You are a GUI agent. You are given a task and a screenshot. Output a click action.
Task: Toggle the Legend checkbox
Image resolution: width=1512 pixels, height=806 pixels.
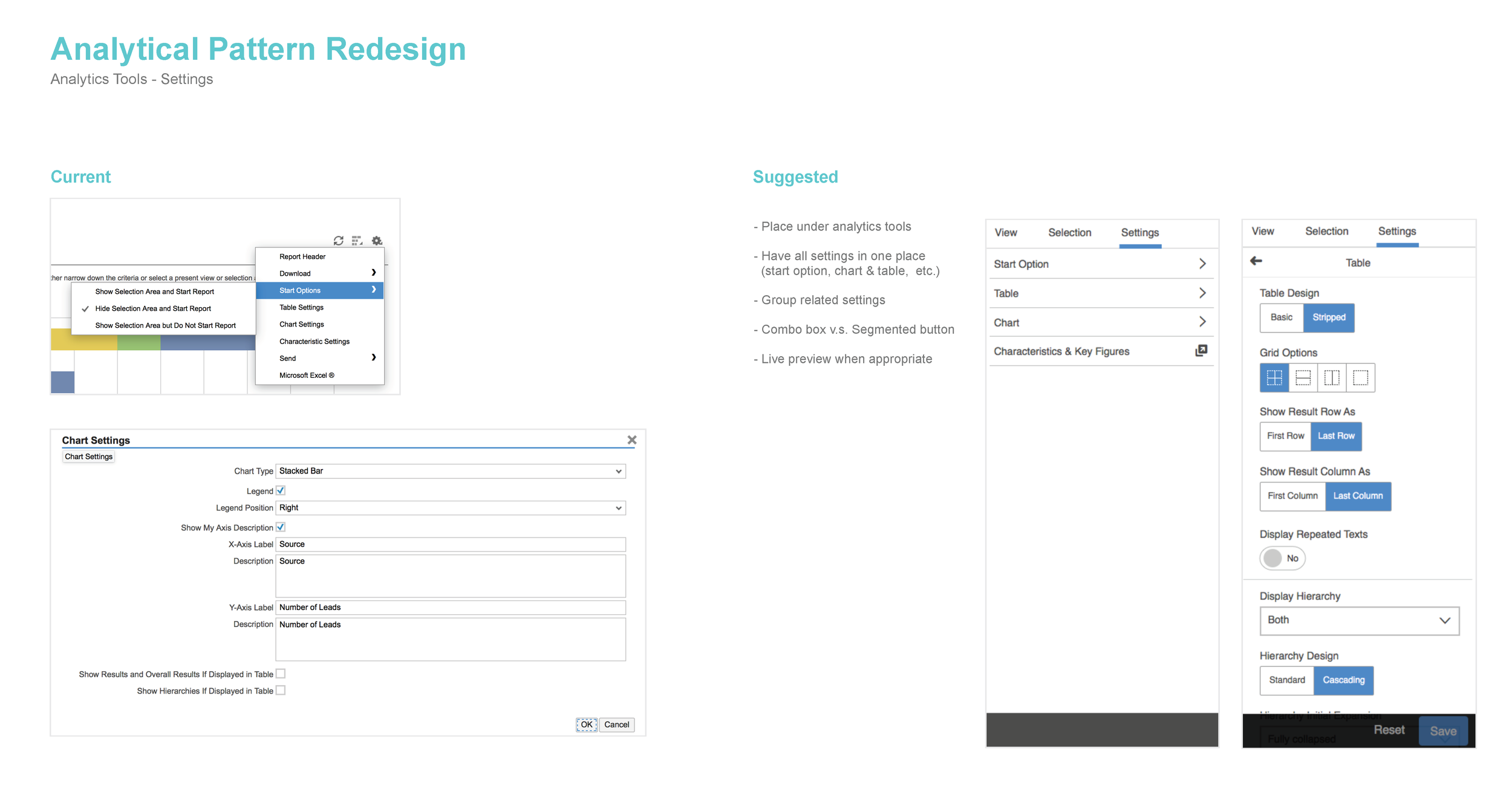point(281,490)
